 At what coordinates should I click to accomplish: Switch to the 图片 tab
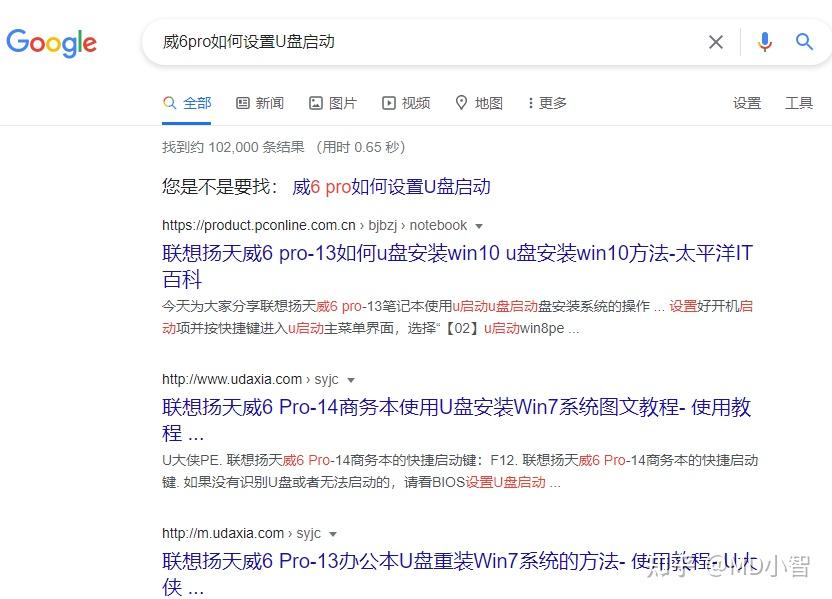tap(333, 103)
